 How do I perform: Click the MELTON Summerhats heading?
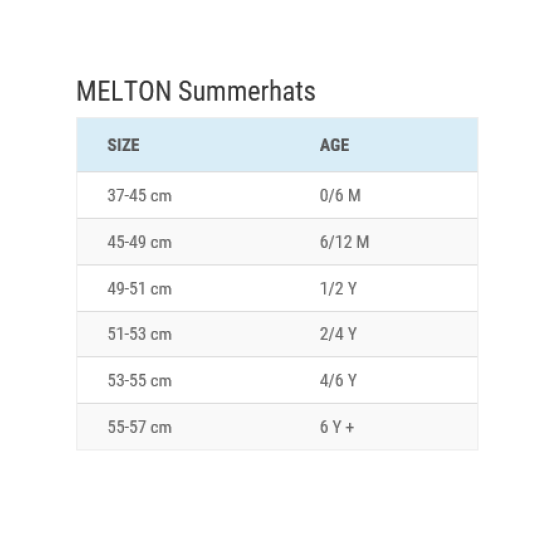[196, 91]
